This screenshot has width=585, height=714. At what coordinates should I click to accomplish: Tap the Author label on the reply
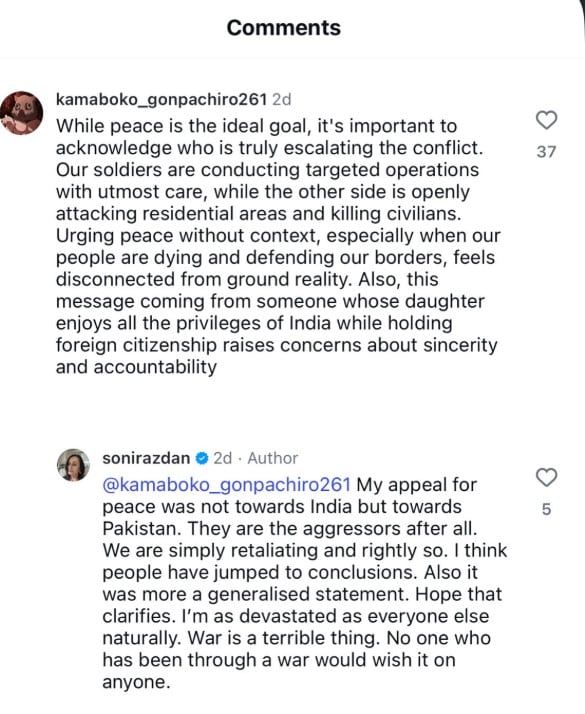273,458
